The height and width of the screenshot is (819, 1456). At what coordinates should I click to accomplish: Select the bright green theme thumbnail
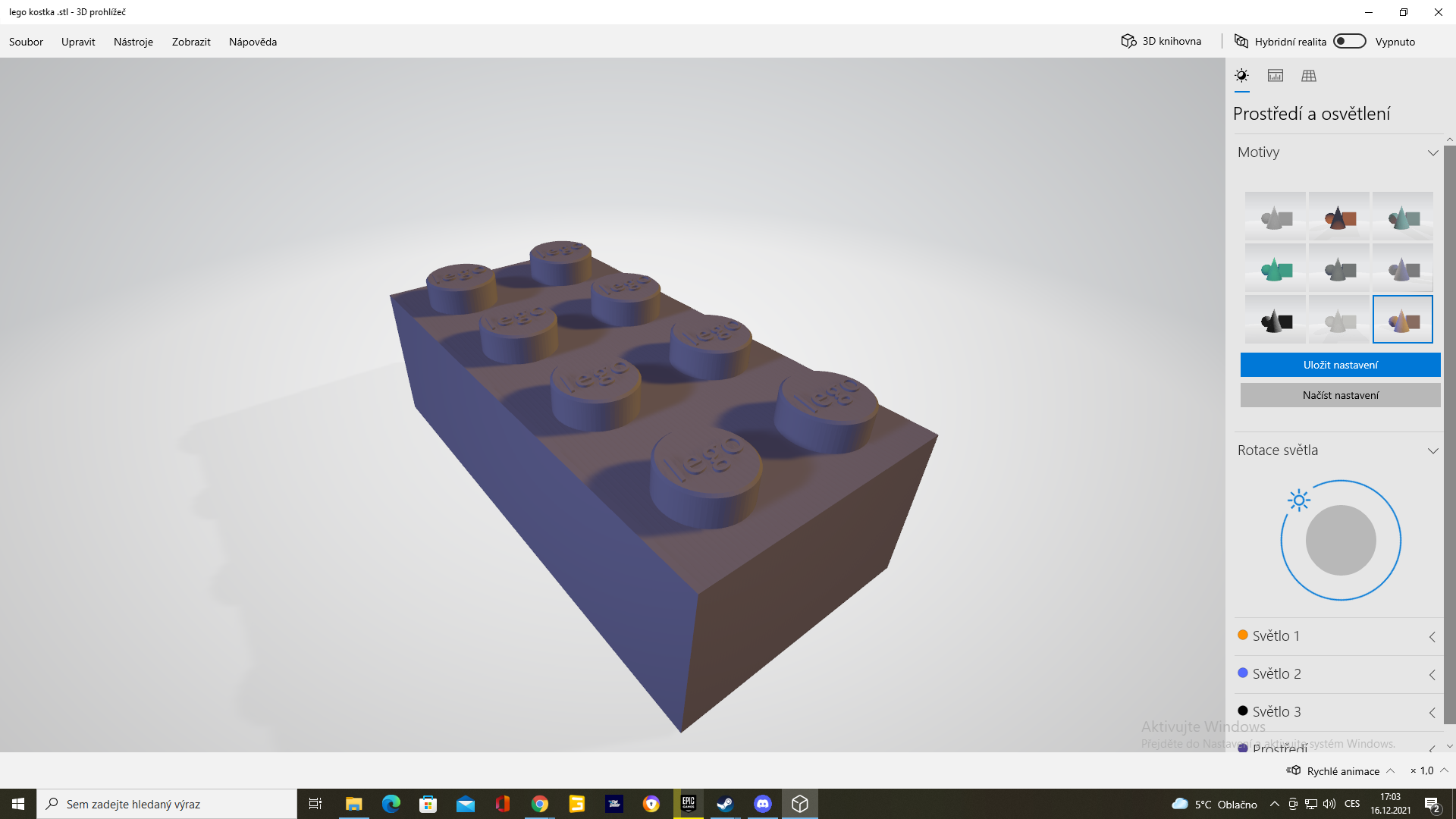point(1276,268)
